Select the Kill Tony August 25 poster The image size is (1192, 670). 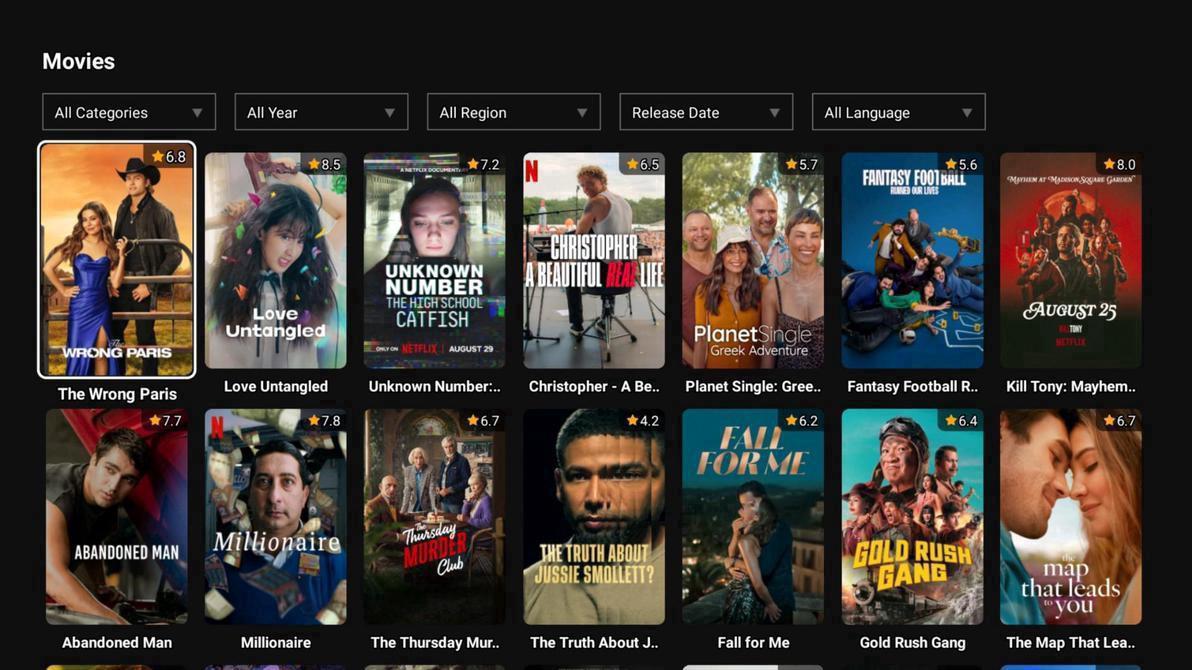1071,260
